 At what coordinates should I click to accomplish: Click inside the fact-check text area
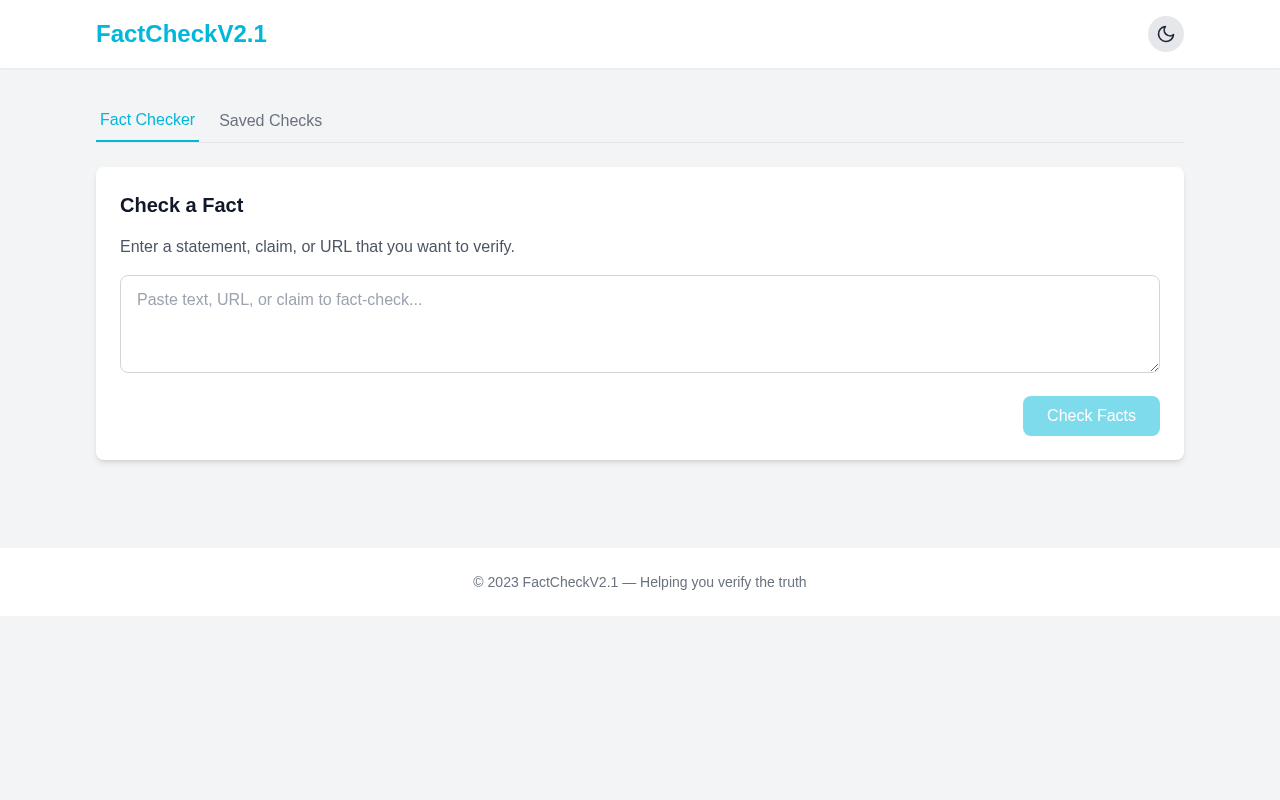[640, 323]
